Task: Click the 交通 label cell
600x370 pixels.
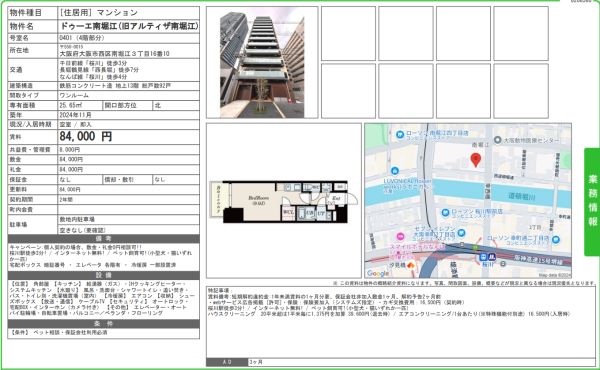Action: coord(33,70)
